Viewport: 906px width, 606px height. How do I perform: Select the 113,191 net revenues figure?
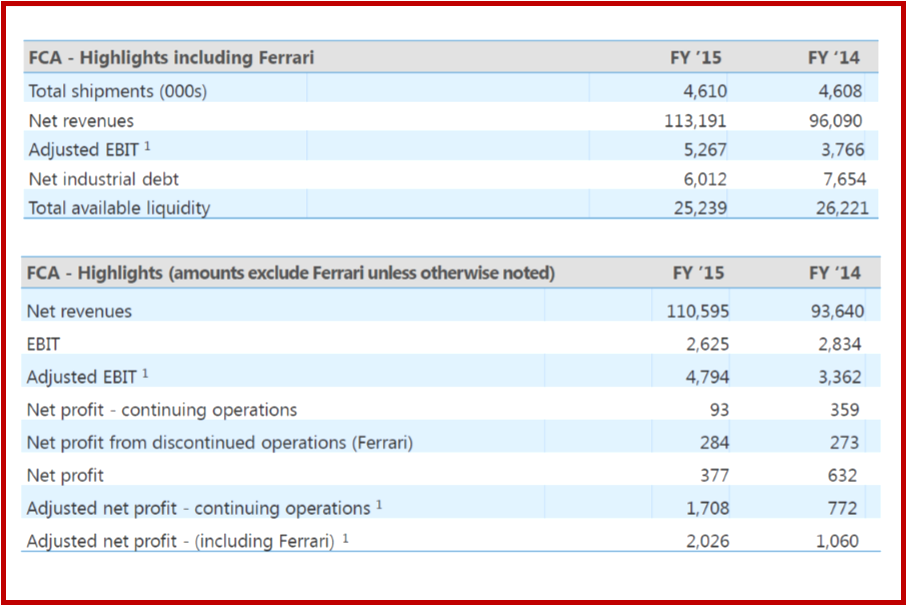tap(695, 121)
